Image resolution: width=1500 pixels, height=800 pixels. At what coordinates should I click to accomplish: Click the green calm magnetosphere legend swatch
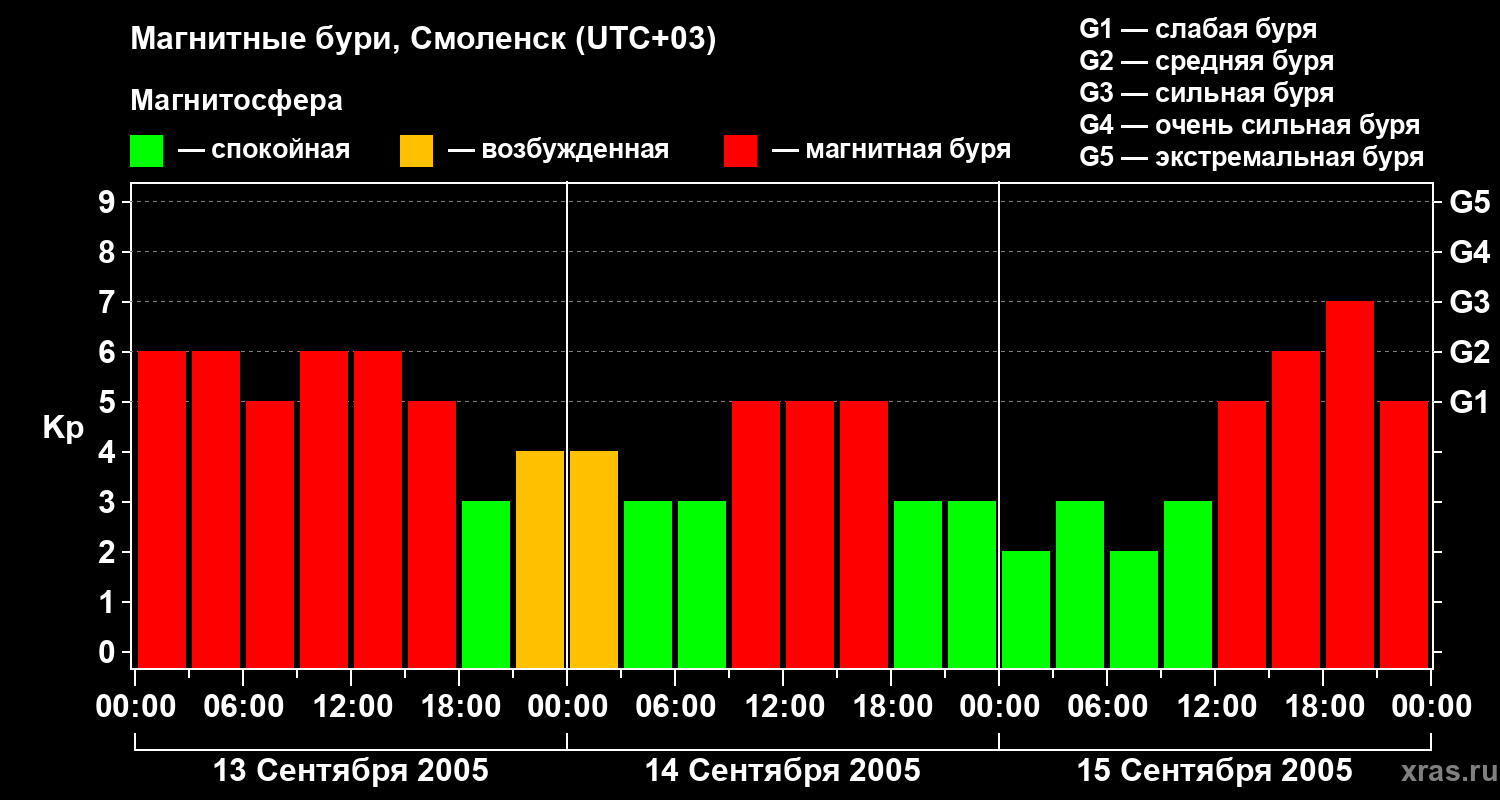tap(146, 150)
